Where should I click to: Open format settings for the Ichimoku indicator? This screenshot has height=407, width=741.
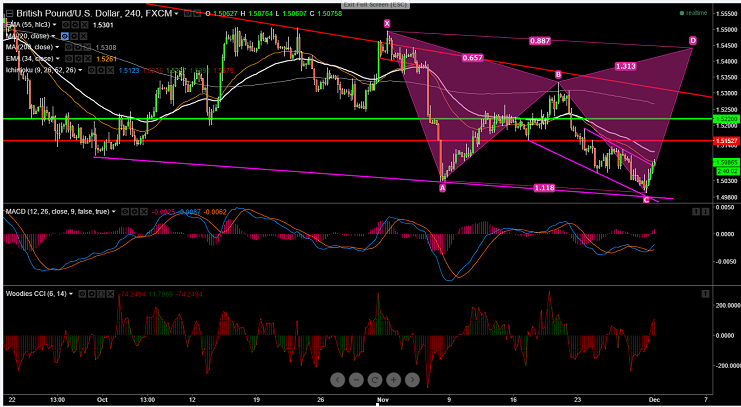tap(101, 70)
